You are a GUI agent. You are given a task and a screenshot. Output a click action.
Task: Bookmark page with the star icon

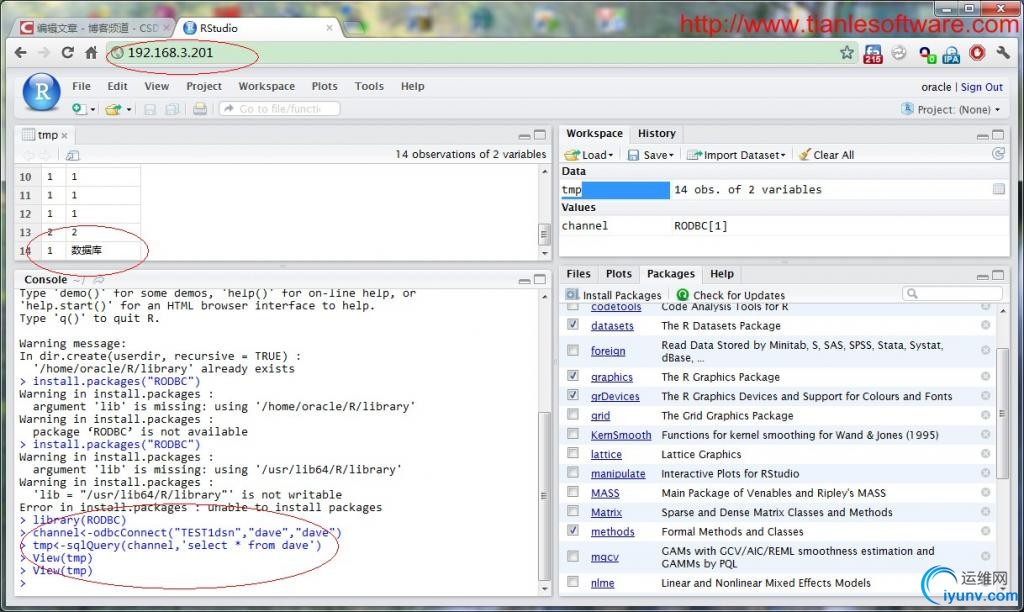847,52
